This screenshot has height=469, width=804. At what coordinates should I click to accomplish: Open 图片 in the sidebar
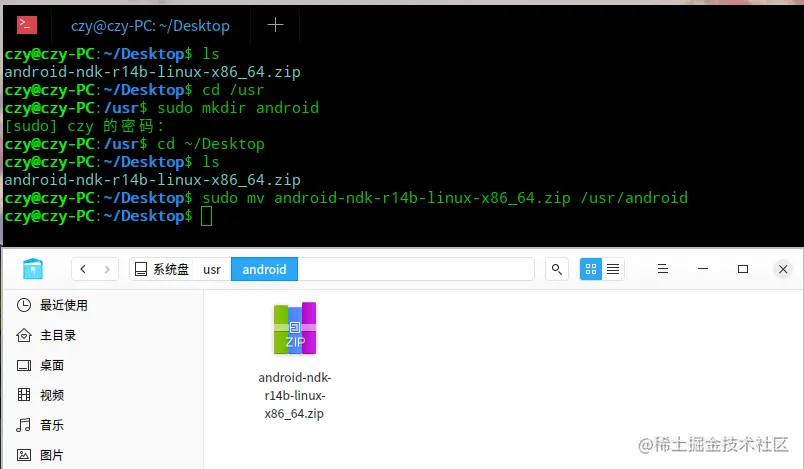pyautogui.click(x=41, y=455)
